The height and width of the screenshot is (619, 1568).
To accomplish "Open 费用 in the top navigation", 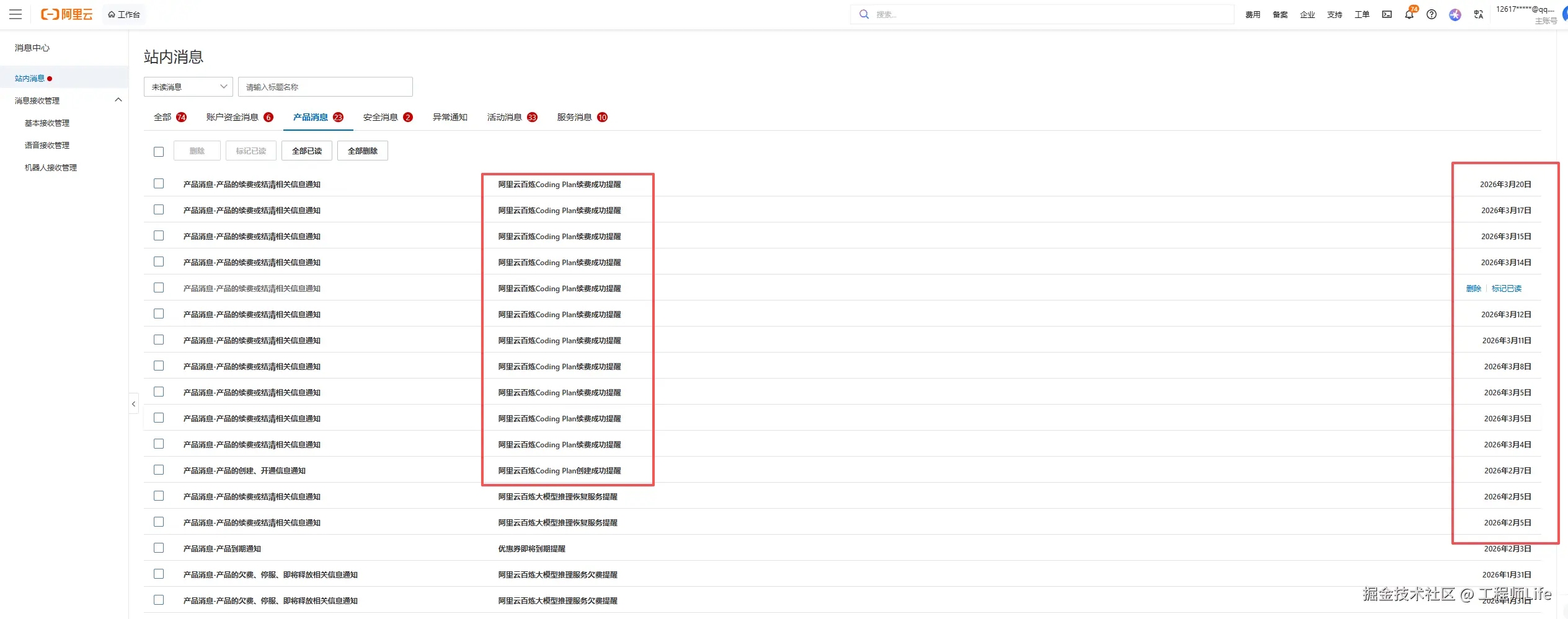I will pos(1253,14).
